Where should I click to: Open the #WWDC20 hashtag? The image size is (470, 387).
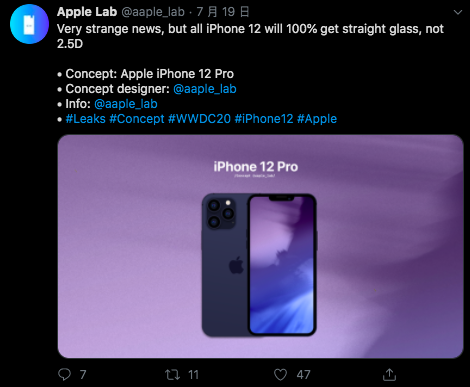click(199, 119)
